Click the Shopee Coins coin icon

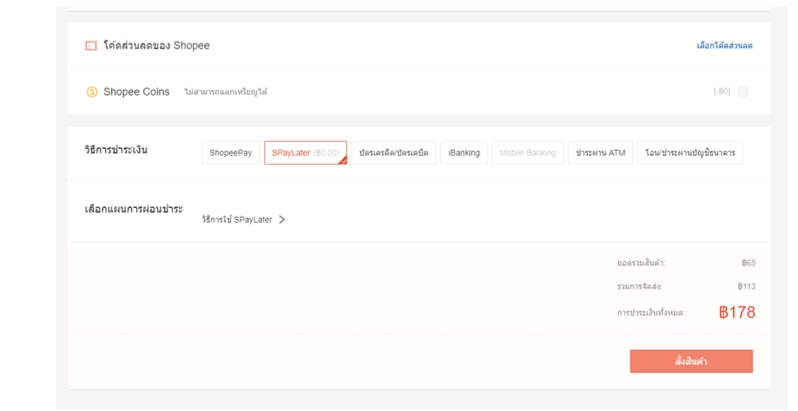click(92, 92)
